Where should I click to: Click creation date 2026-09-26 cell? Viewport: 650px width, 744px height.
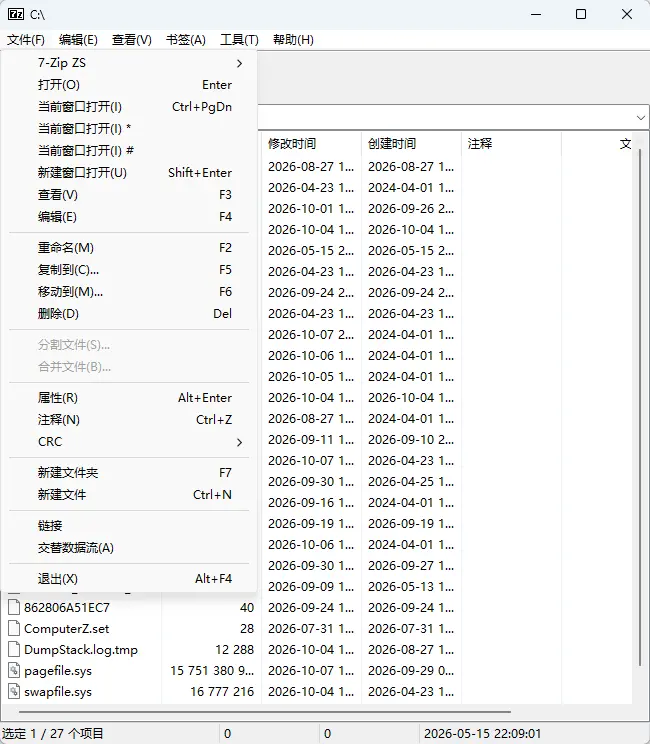click(x=411, y=209)
